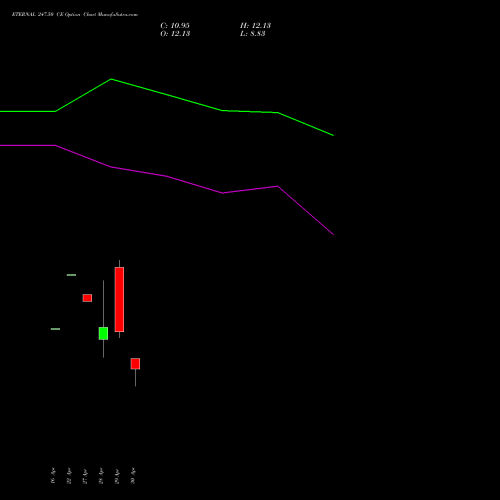Click the open value 'O: 12.13'
Image resolution: width=500 pixels, height=500 pixels.
175,34
